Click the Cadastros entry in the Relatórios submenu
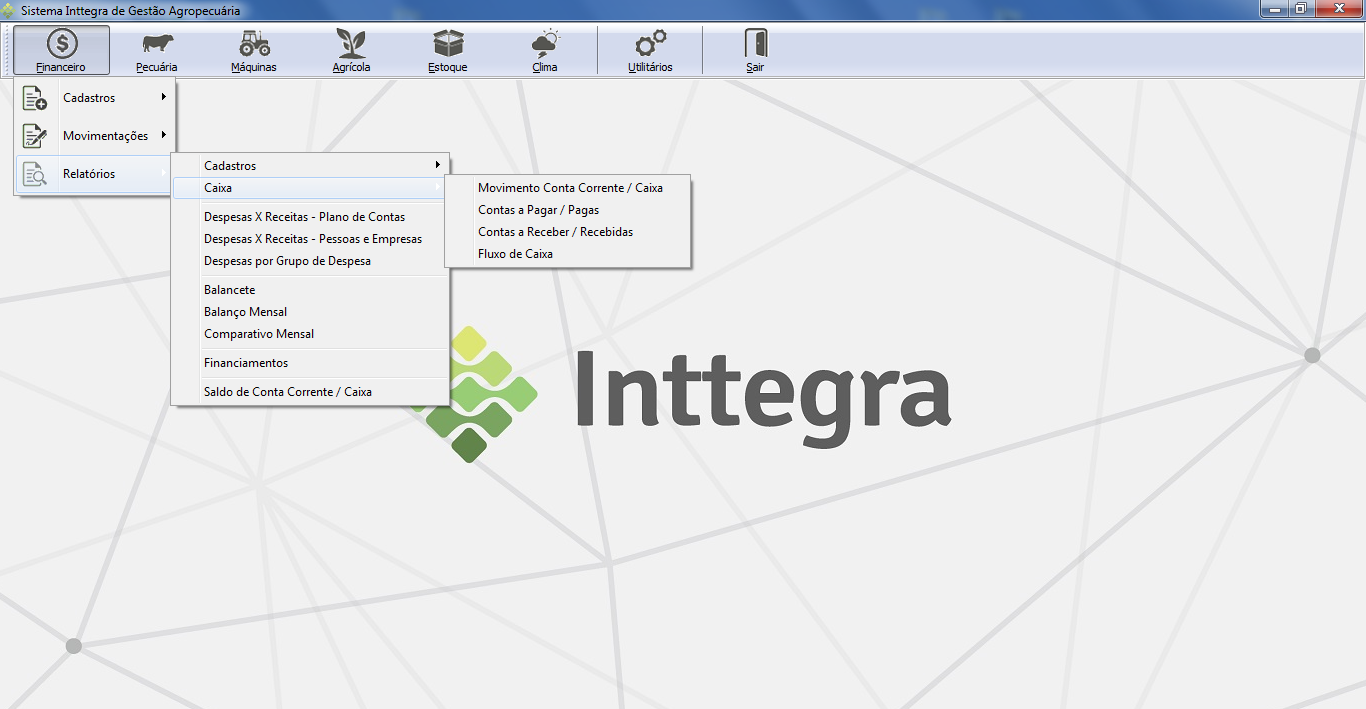 point(310,166)
